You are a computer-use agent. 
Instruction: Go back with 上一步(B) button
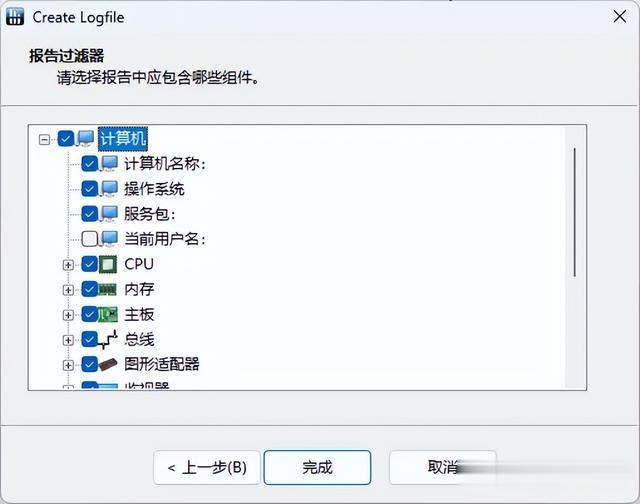207,467
